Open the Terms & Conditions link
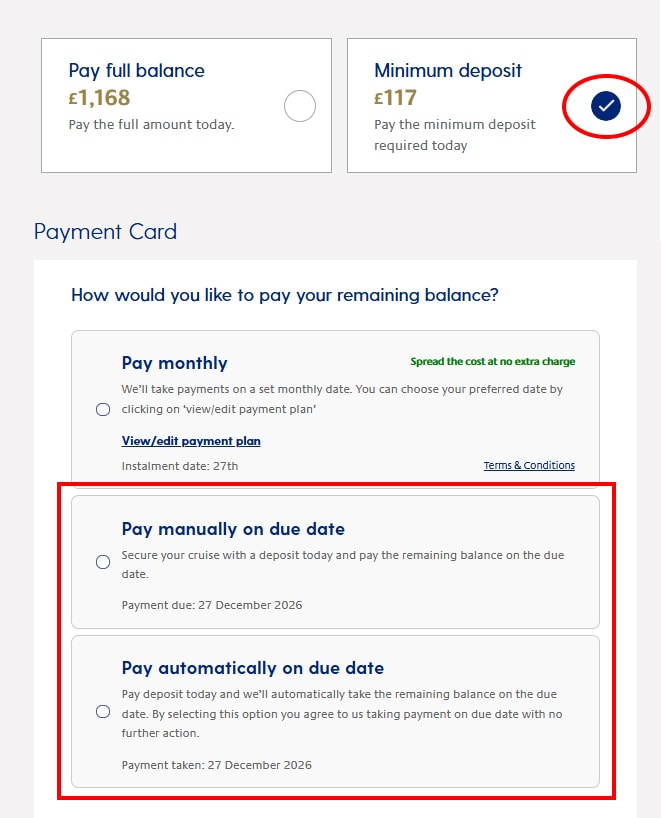 tap(529, 465)
